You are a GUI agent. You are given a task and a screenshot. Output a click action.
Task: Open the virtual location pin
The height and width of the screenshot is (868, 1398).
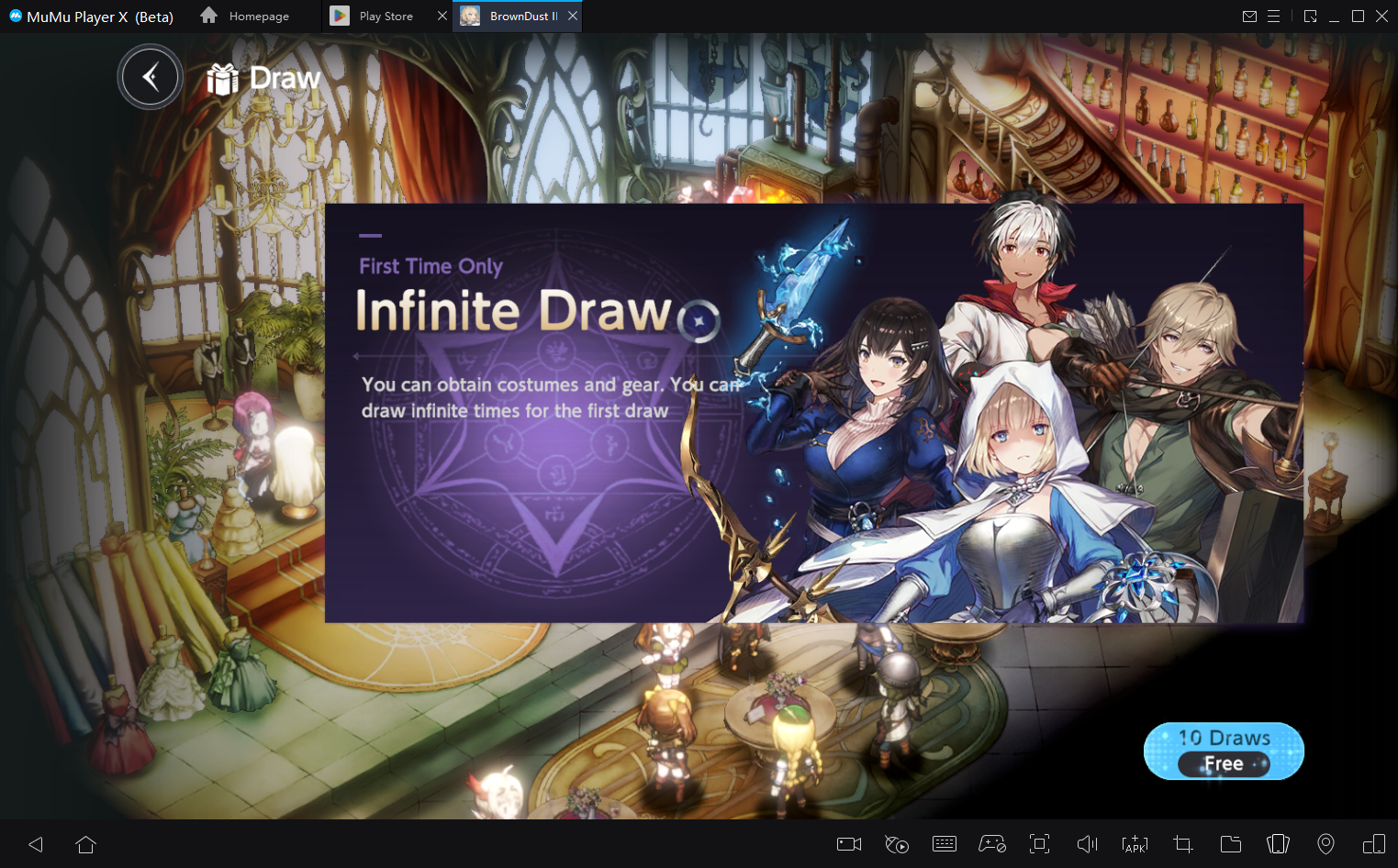1326,844
